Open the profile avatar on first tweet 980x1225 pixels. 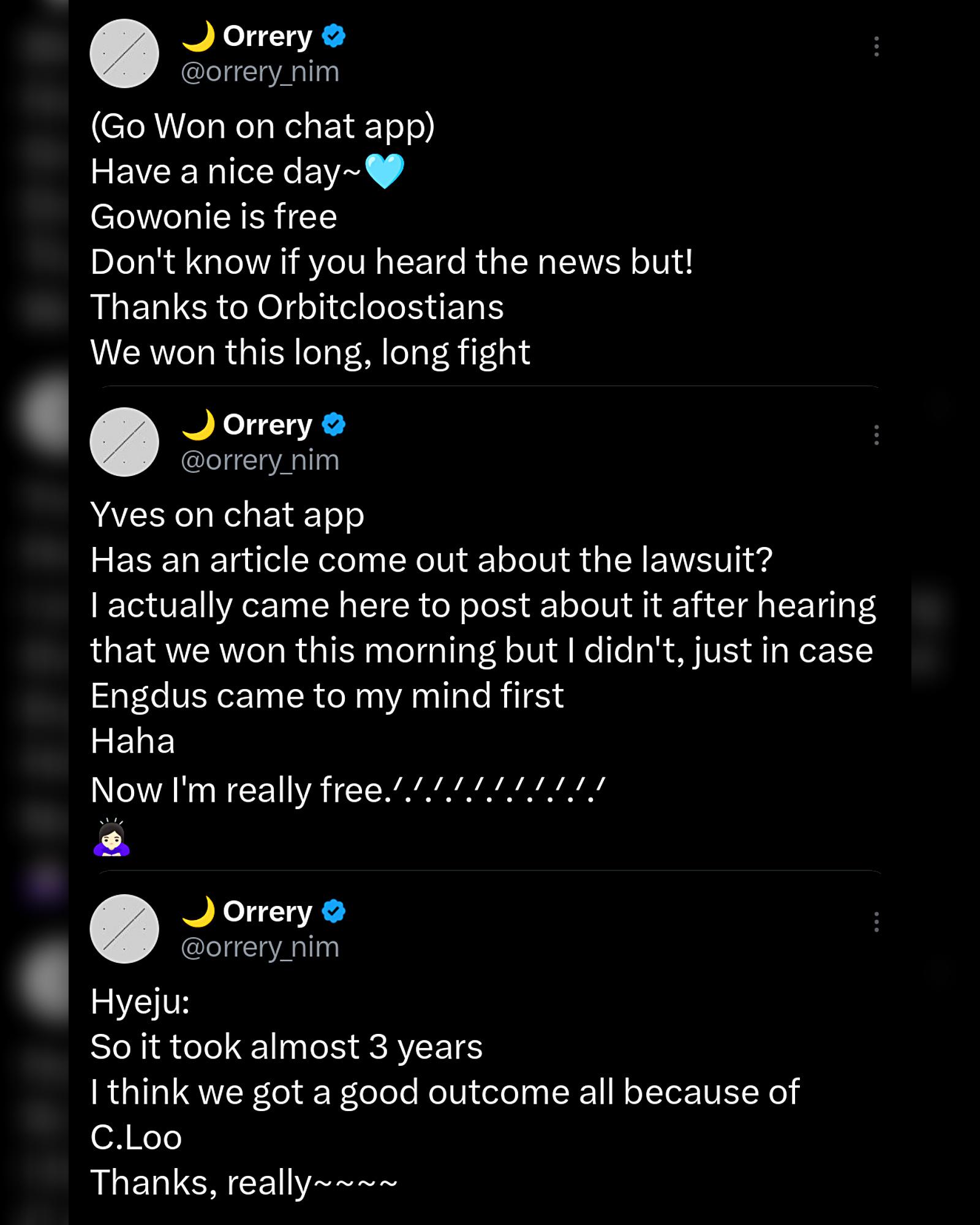click(124, 53)
